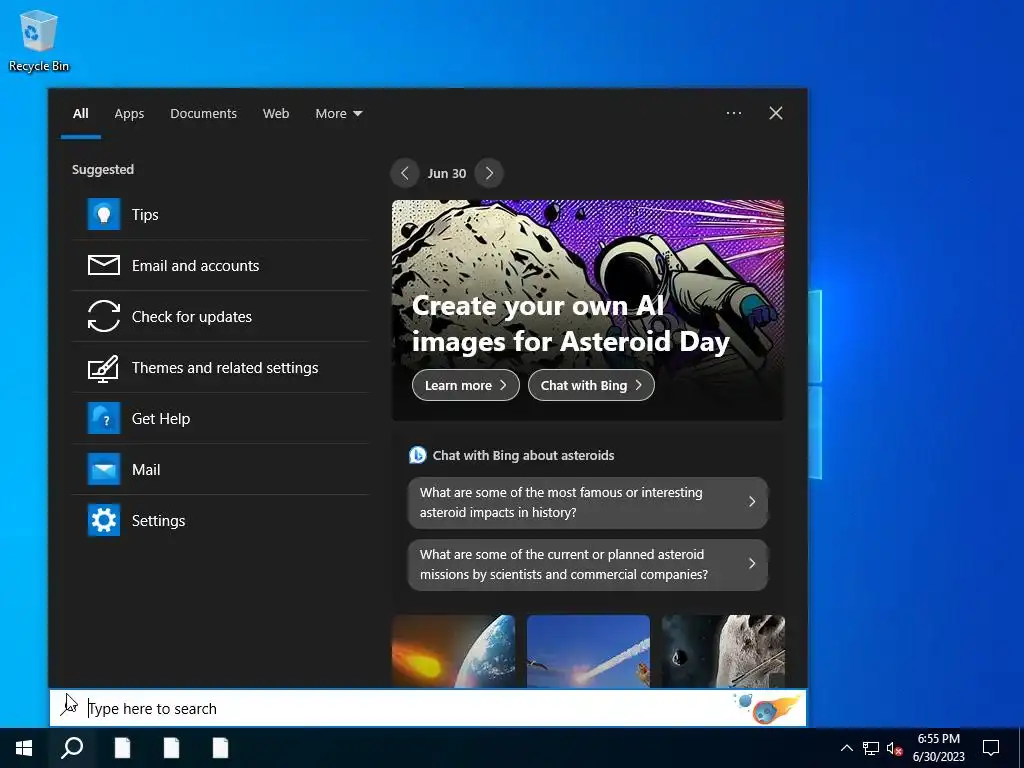The image size is (1024, 768).
Task: Open the search panel options ellipsis
Action: tap(734, 113)
